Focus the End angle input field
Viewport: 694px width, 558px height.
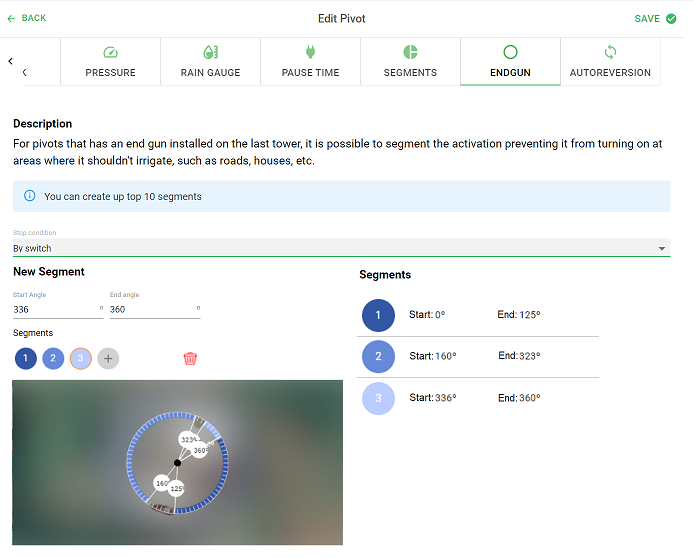click(x=155, y=309)
